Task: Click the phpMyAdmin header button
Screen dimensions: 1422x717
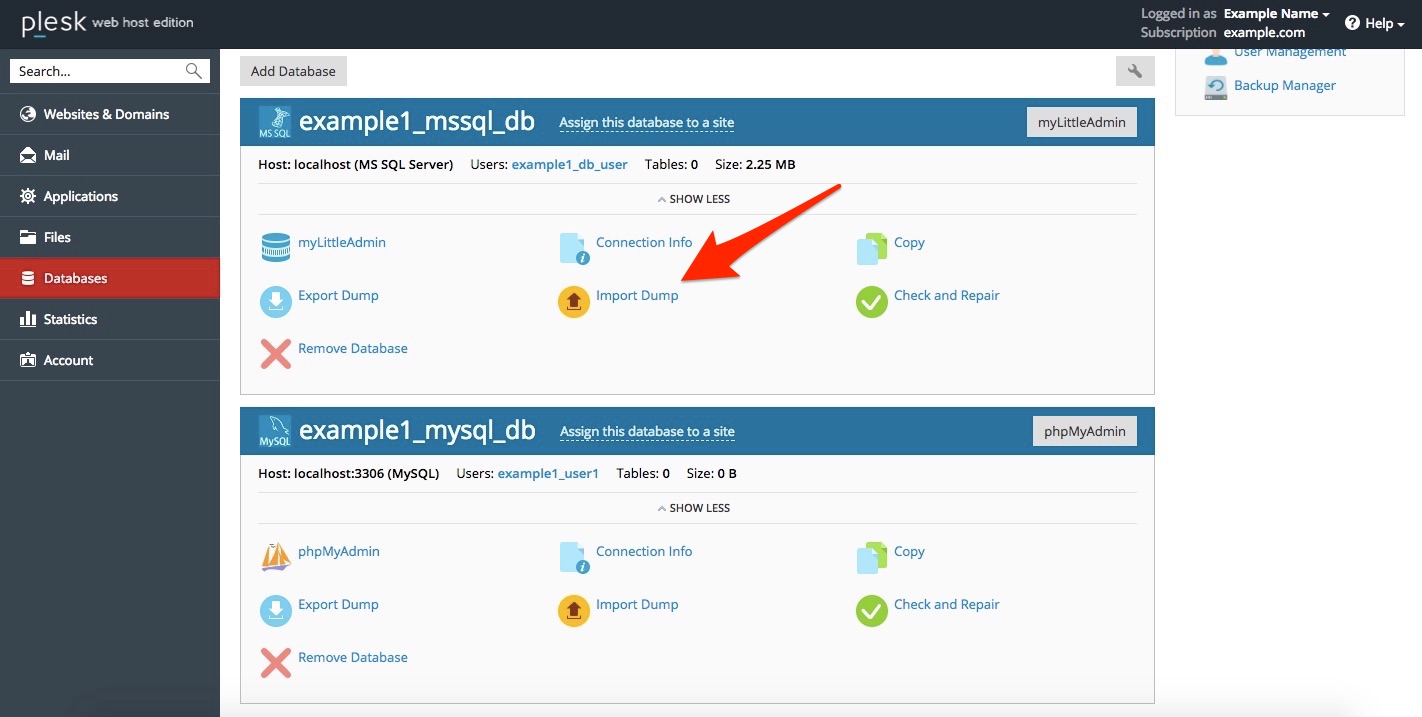Action: [x=1085, y=431]
